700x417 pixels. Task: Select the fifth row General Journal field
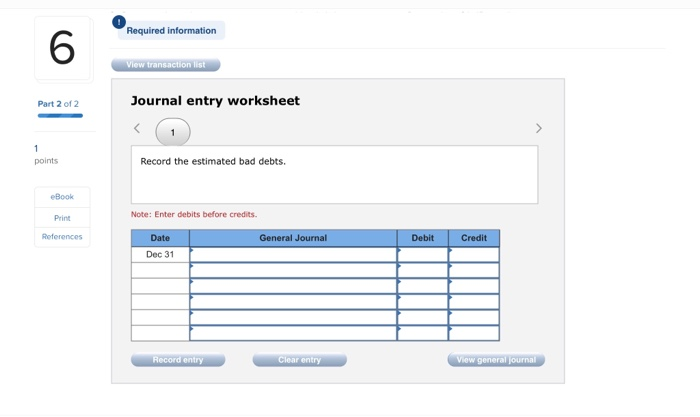coord(293,317)
